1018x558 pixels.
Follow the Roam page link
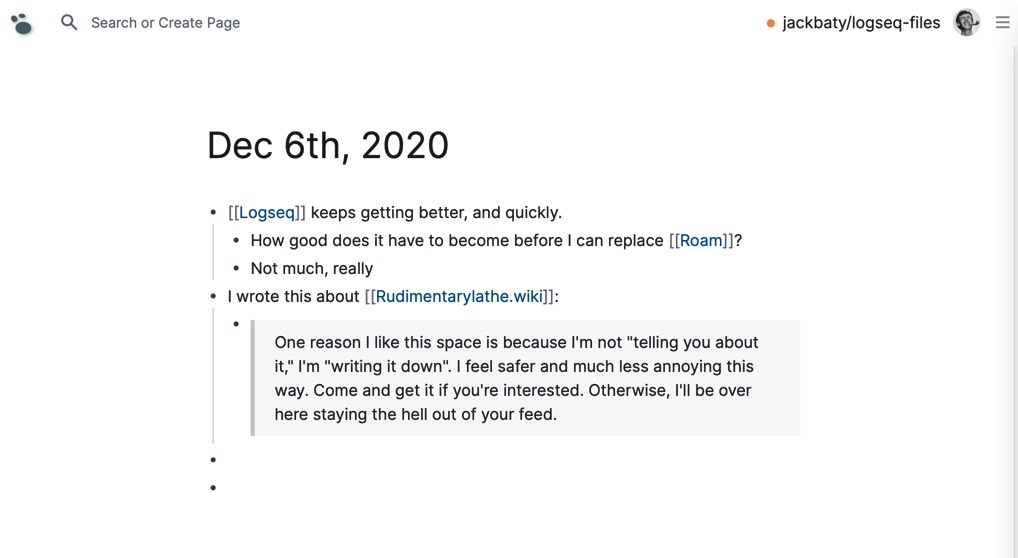coord(701,240)
